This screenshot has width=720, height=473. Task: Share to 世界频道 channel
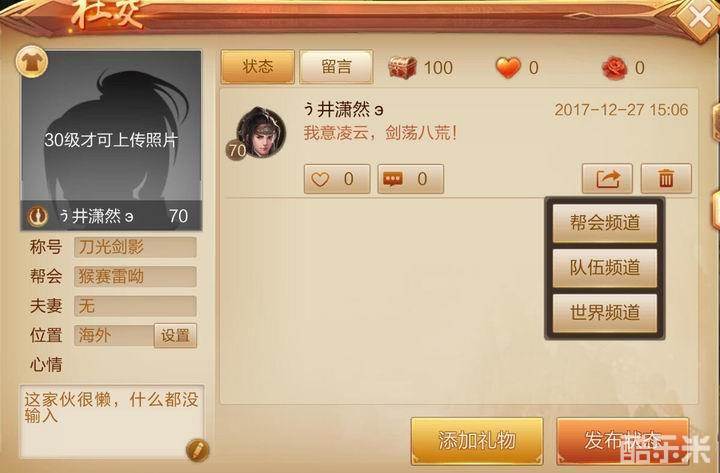click(604, 312)
